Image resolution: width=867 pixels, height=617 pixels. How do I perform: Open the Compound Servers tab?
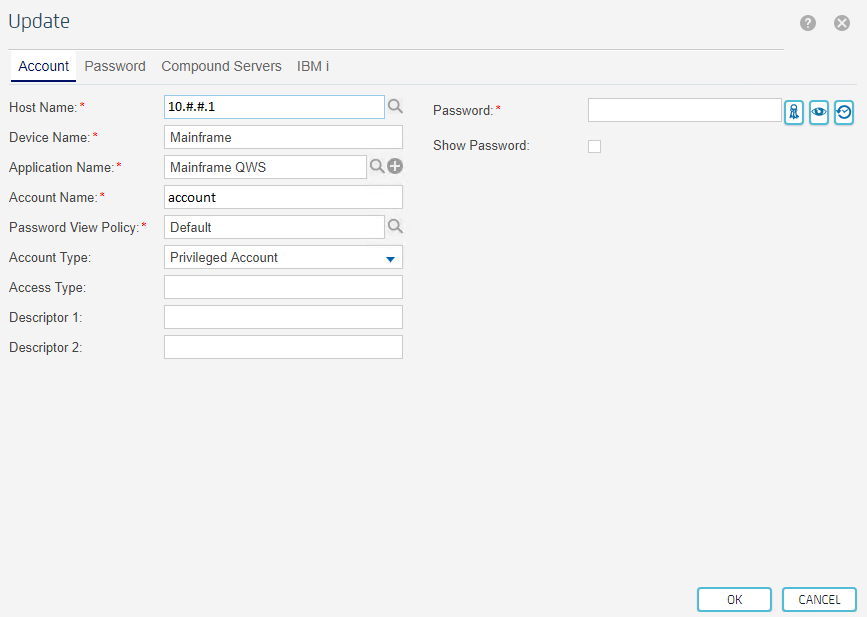[221, 66]
